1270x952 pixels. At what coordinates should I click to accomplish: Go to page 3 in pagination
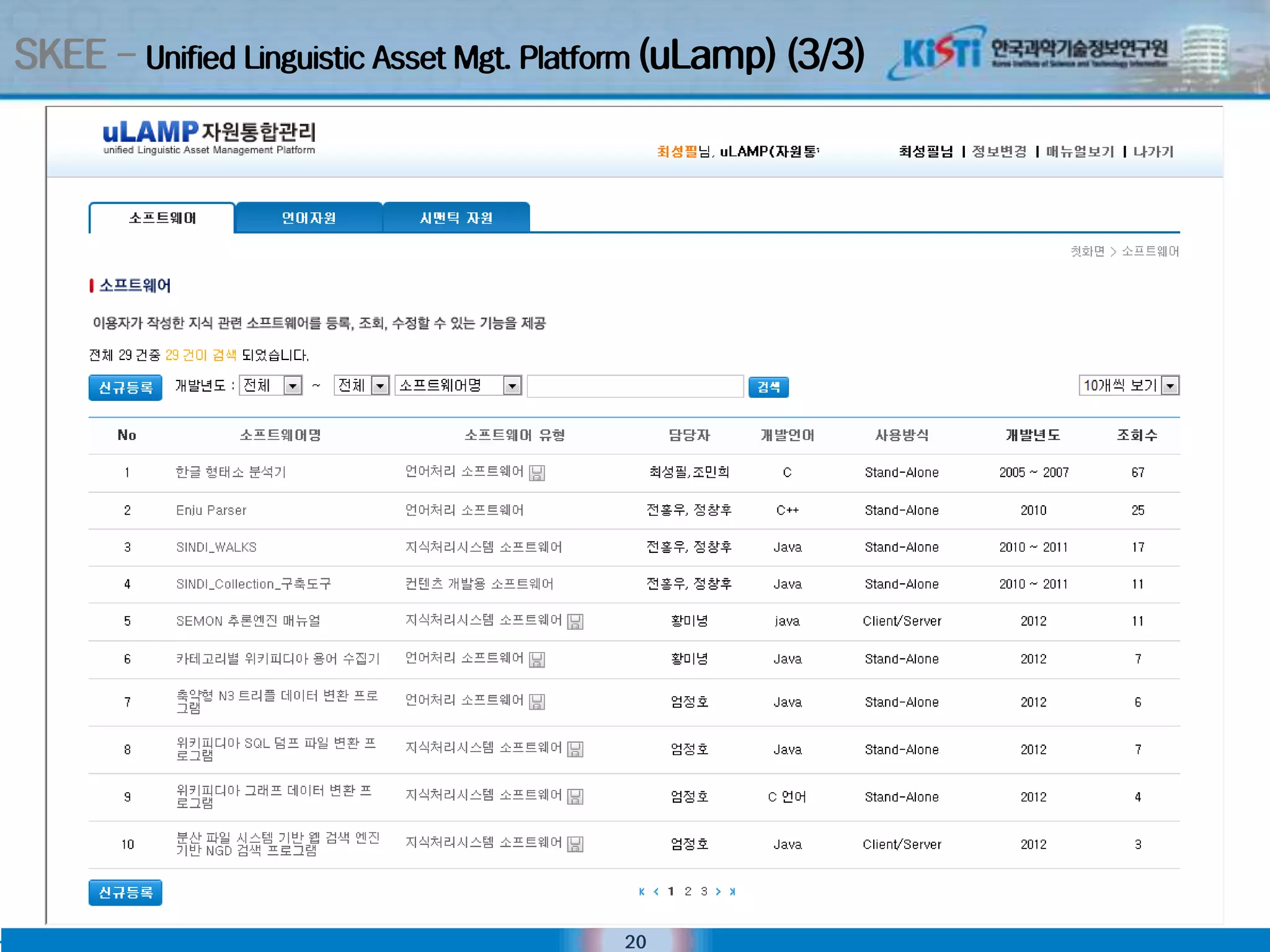[704, 891]
